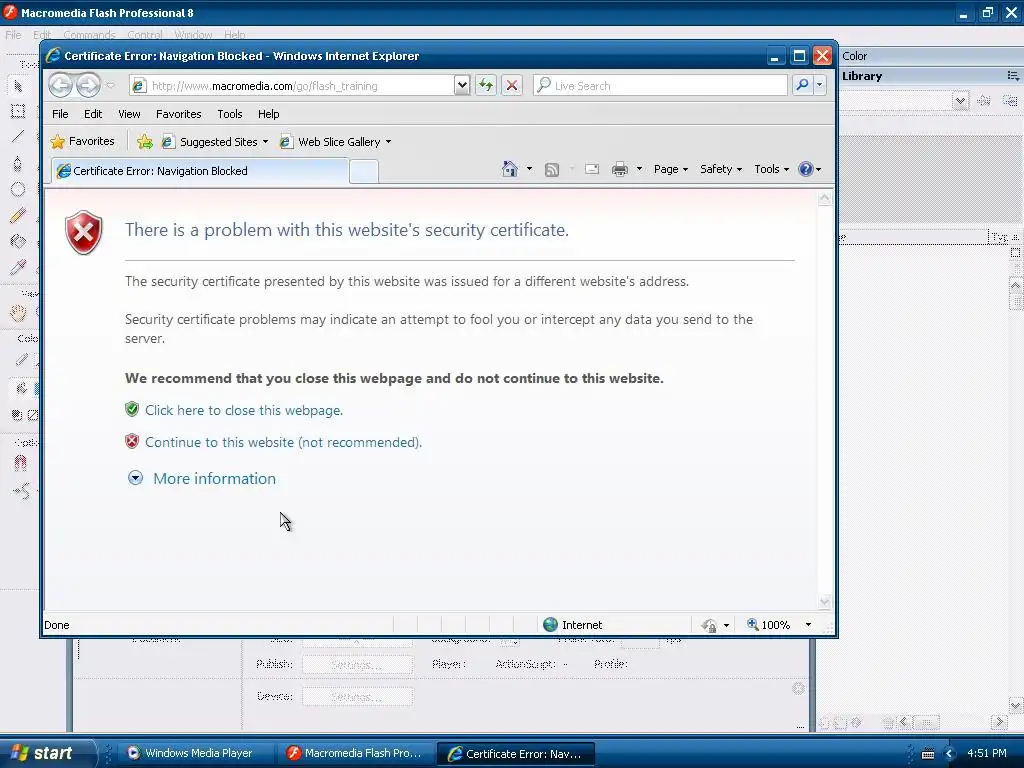Click the Color panel title in Flash

click(854, 56)
